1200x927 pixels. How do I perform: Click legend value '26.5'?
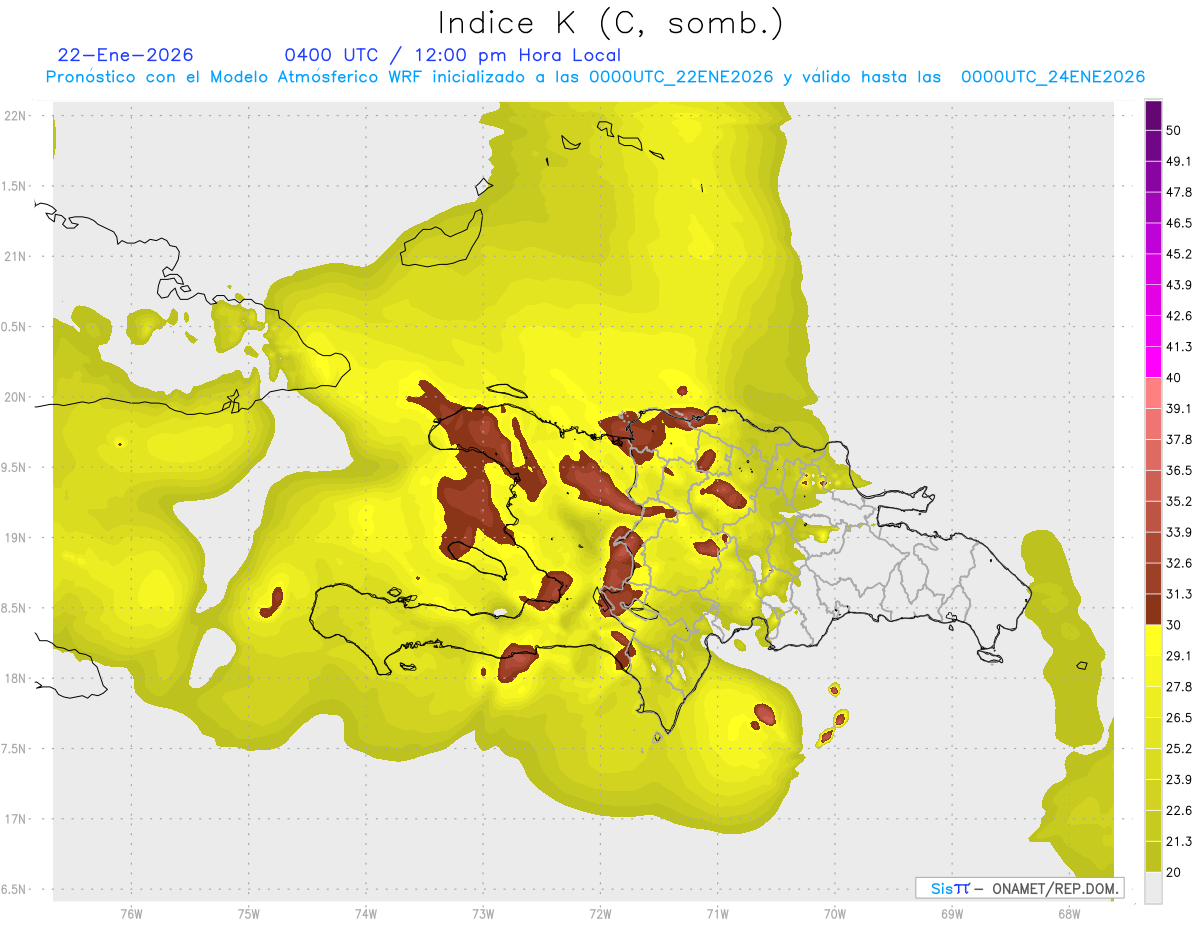[1179, 718]
